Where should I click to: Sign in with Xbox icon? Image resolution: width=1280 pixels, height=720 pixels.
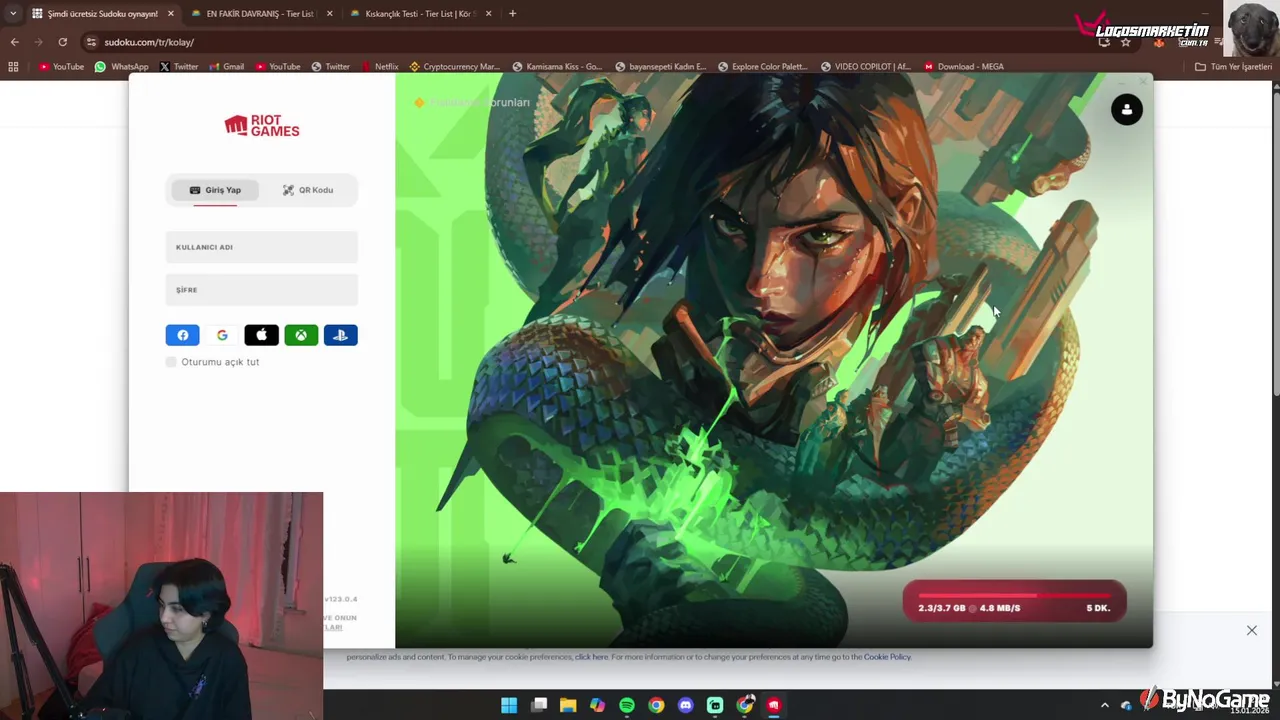click(x=301, y=335)
